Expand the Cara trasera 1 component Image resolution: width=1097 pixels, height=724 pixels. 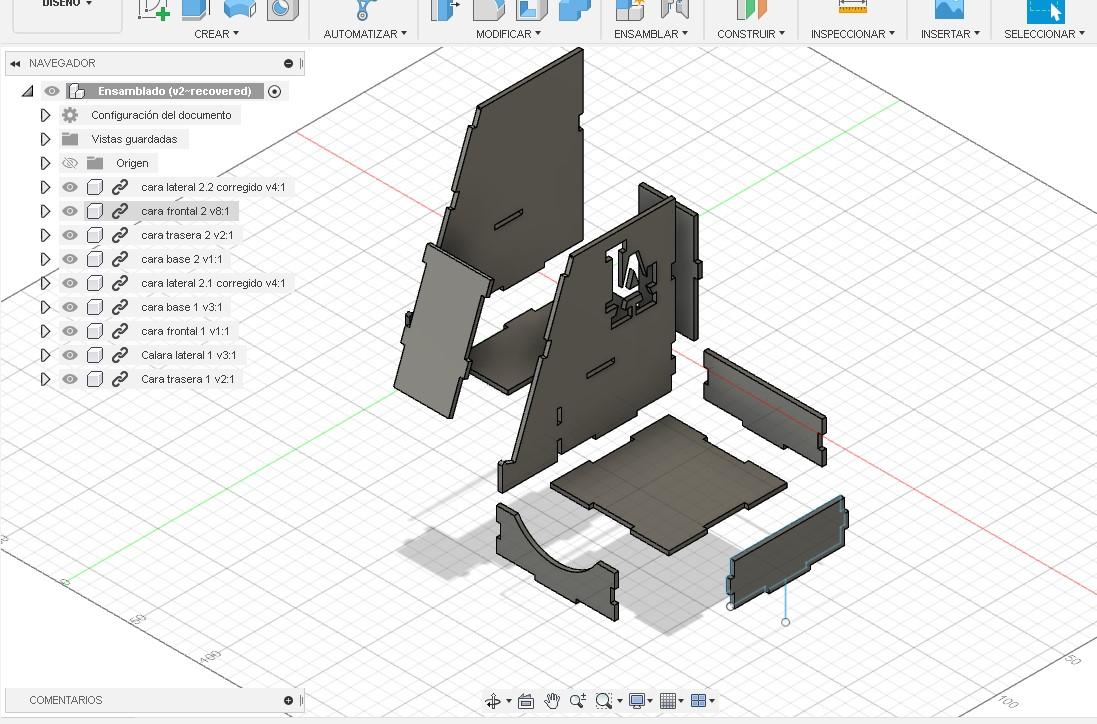click(45, 379)
